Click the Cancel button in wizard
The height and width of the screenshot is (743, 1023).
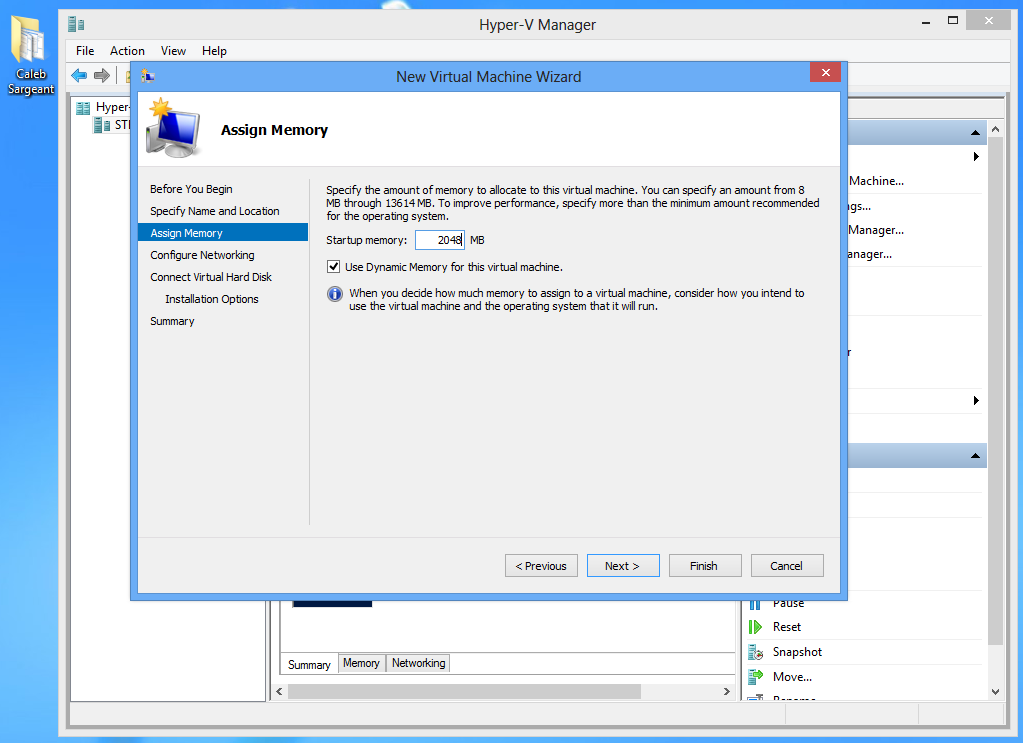click(787, 566)
